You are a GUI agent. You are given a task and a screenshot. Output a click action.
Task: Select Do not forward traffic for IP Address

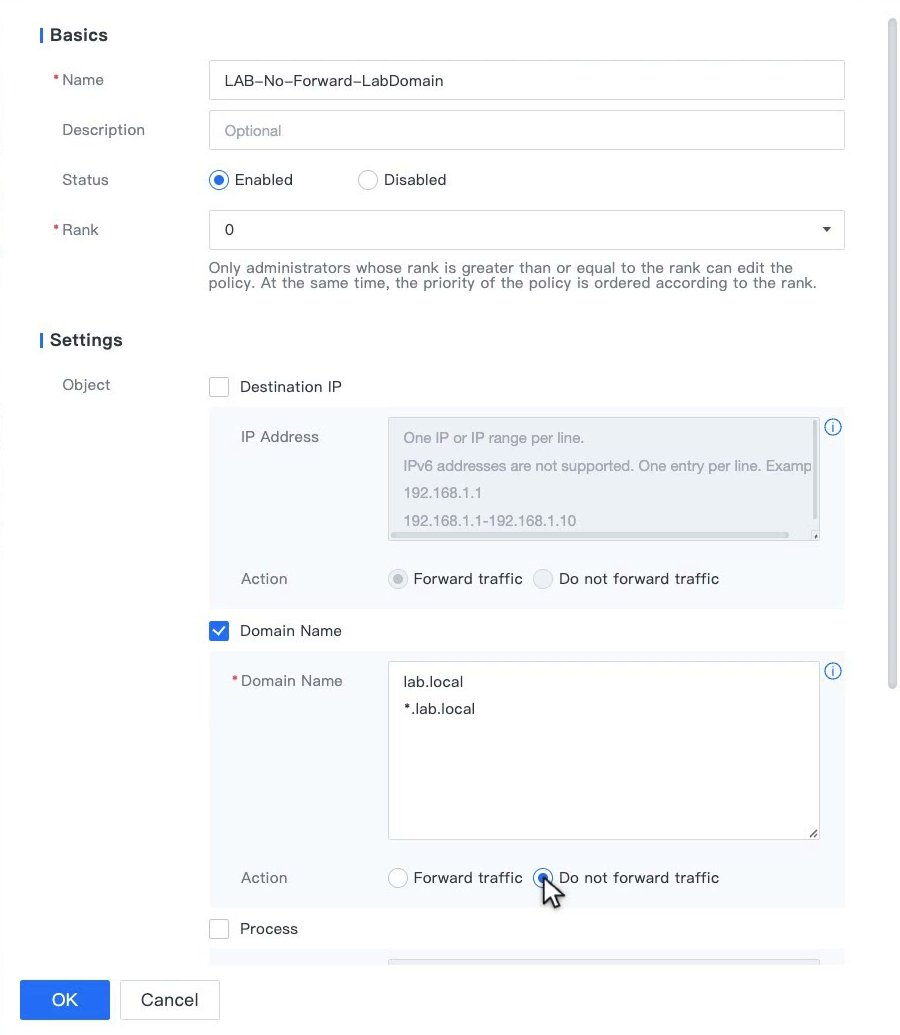pos(543,579)
